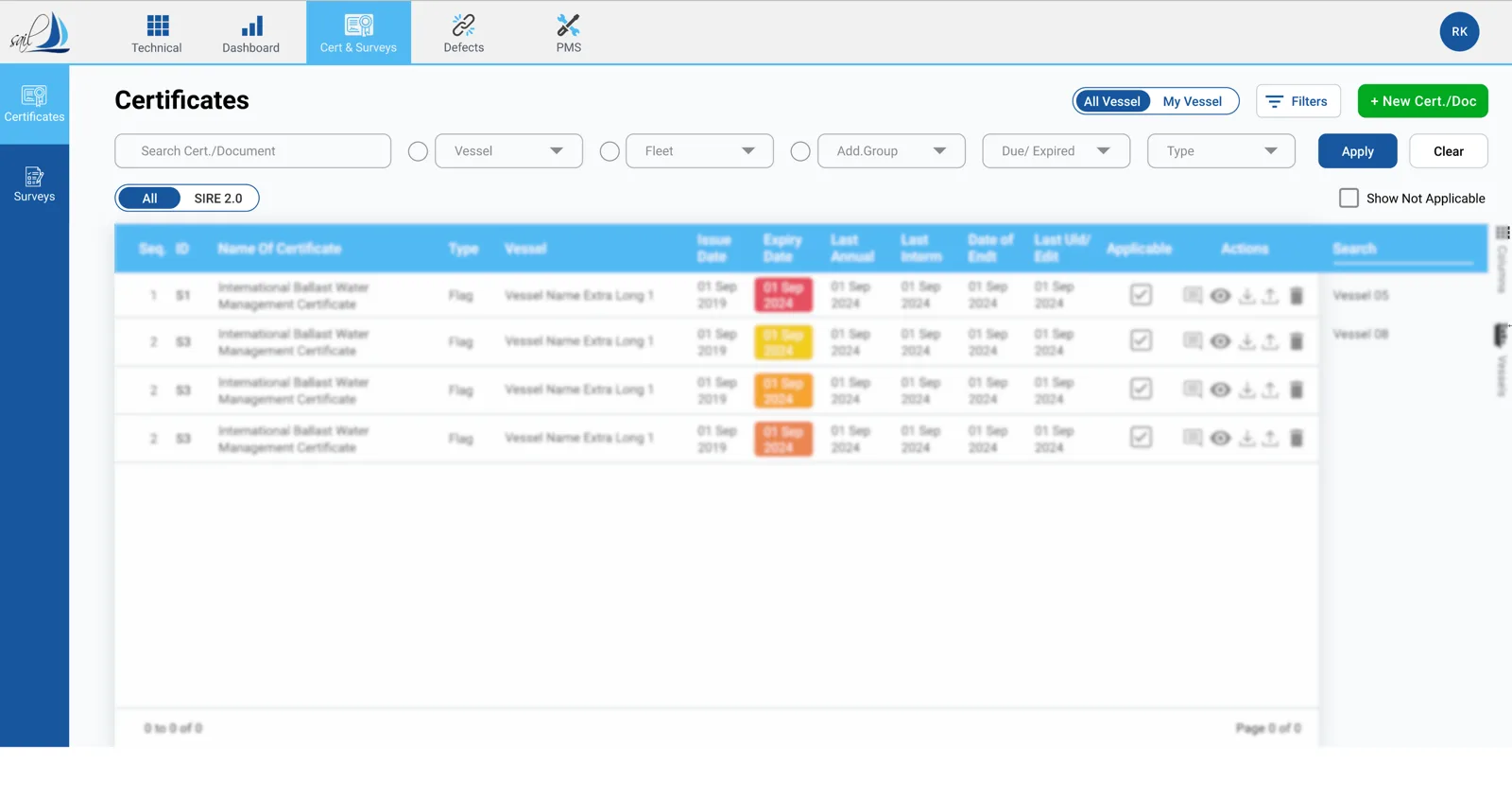
Task: Open the Columns side panel
Action: click(1503, 260)
